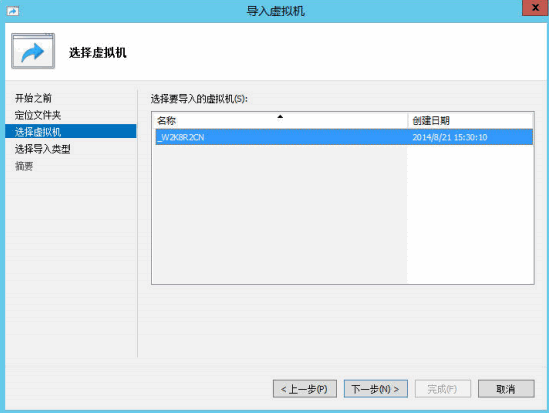Screen dimensions: 549x413
Task: Select the _W2K8R2CN virtual machine row
Action: click(344, 137)
